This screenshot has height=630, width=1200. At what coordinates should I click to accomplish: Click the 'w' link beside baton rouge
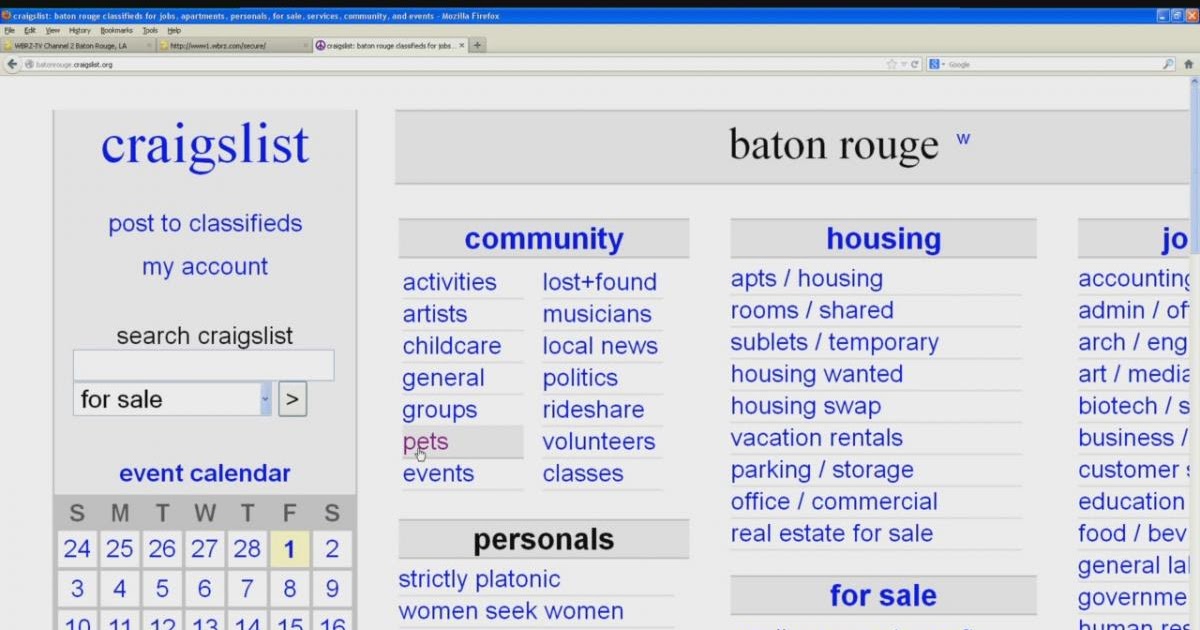[963, 139]
